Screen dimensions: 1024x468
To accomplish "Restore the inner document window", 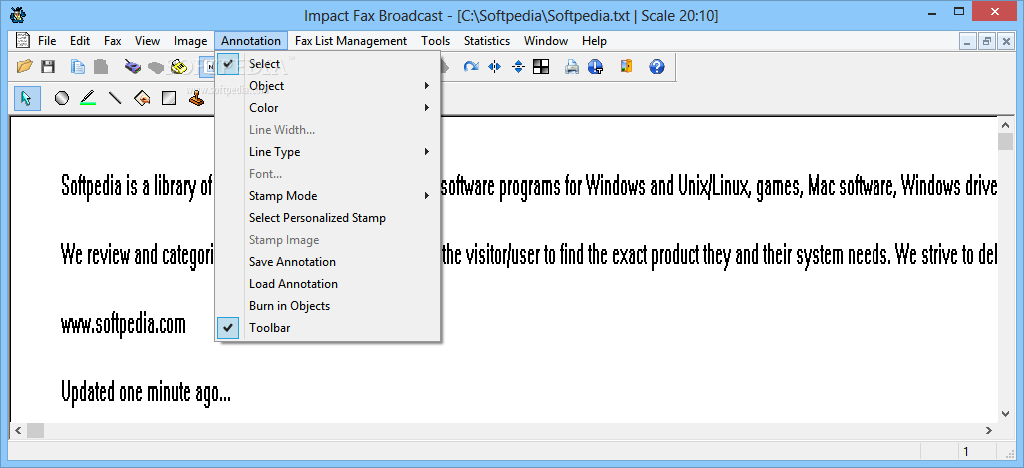I will pos(987,40).
